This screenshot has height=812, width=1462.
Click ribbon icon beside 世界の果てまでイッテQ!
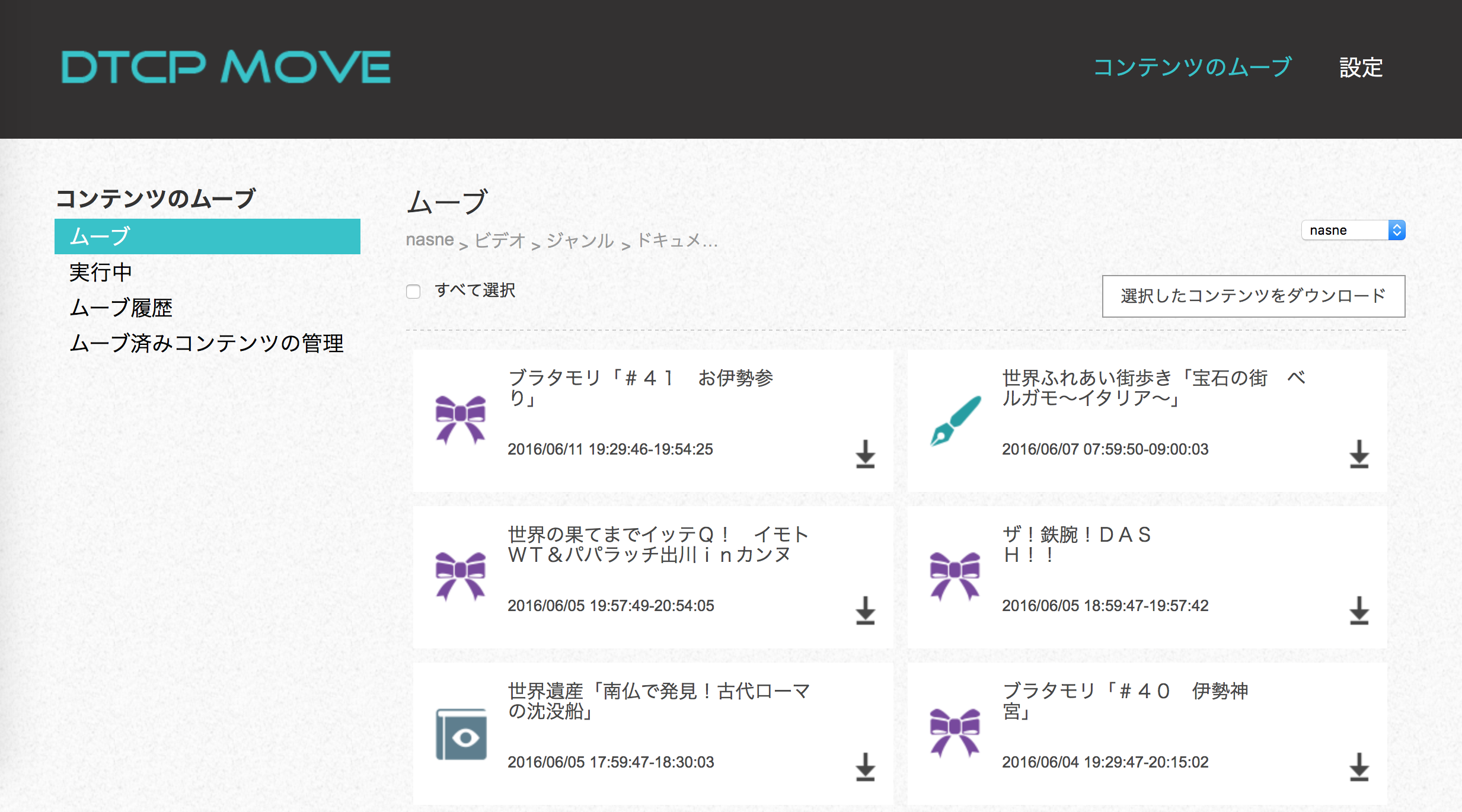(461, 576)
